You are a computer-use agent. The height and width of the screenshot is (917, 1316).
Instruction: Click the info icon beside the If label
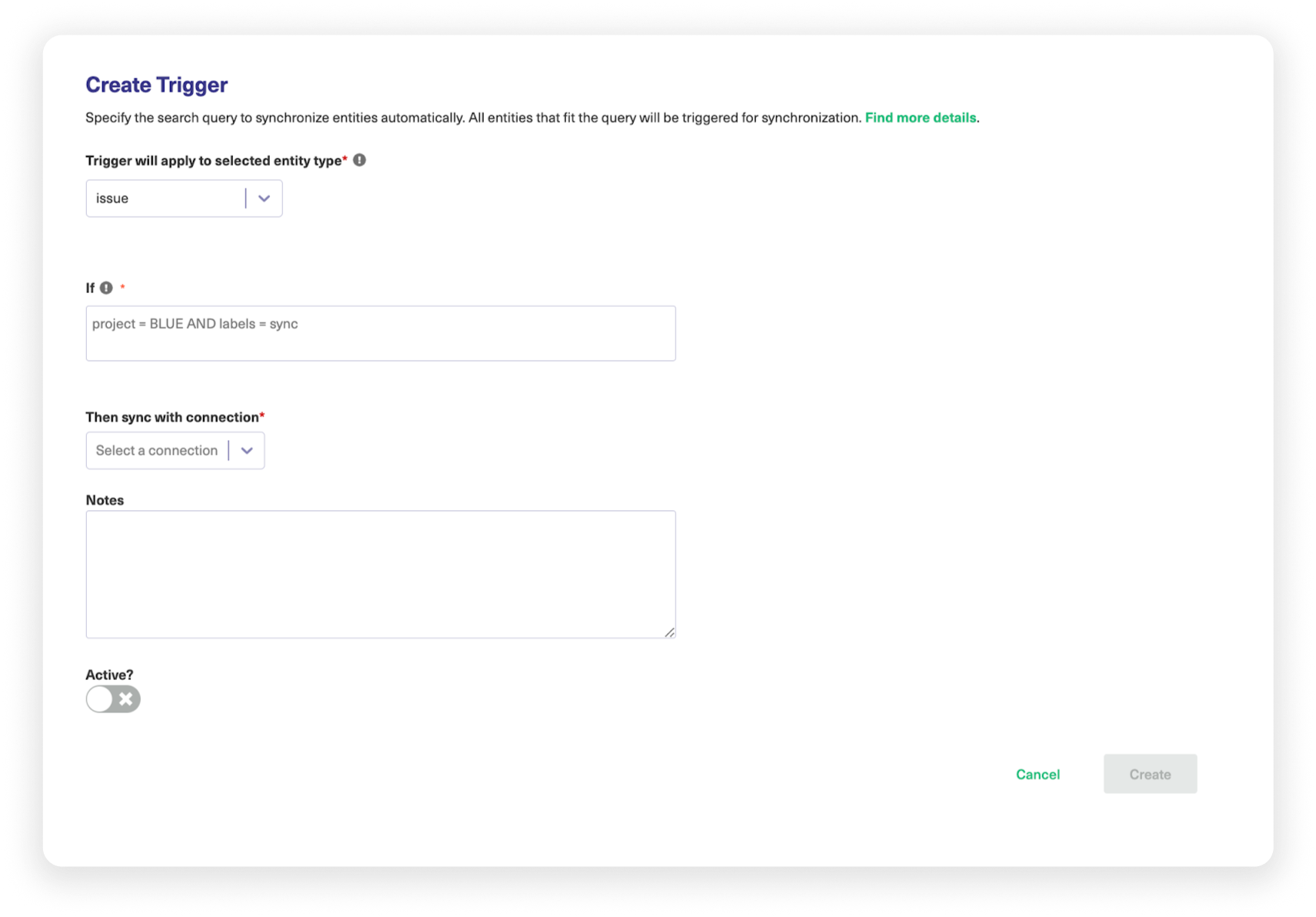click(x=105, y=288)
